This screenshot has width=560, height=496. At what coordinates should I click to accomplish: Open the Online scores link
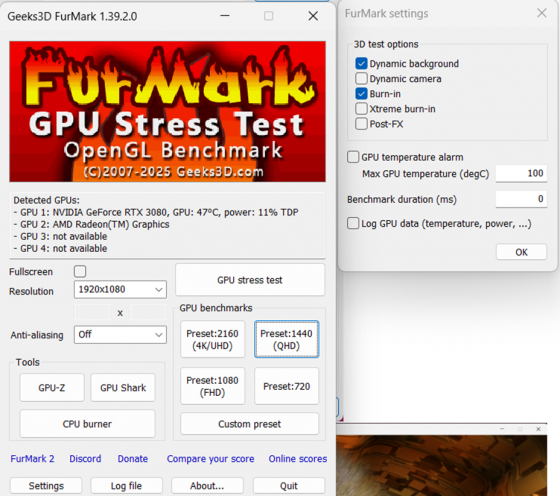pyautogui.click(x=298, y=459)
